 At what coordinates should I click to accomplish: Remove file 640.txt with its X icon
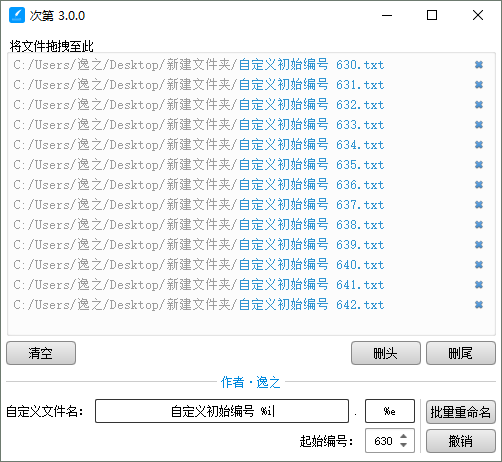(x=479, y=265)
